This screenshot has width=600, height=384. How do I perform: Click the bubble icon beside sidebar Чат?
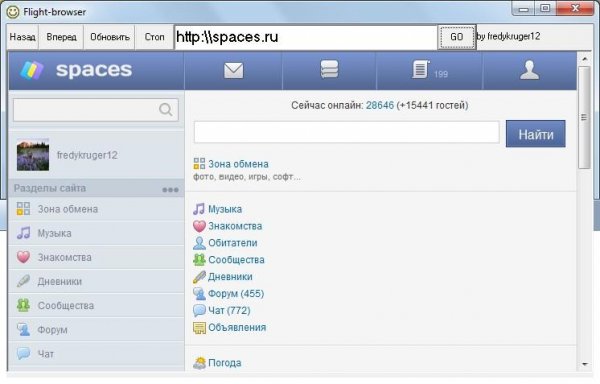pos(23,353)
